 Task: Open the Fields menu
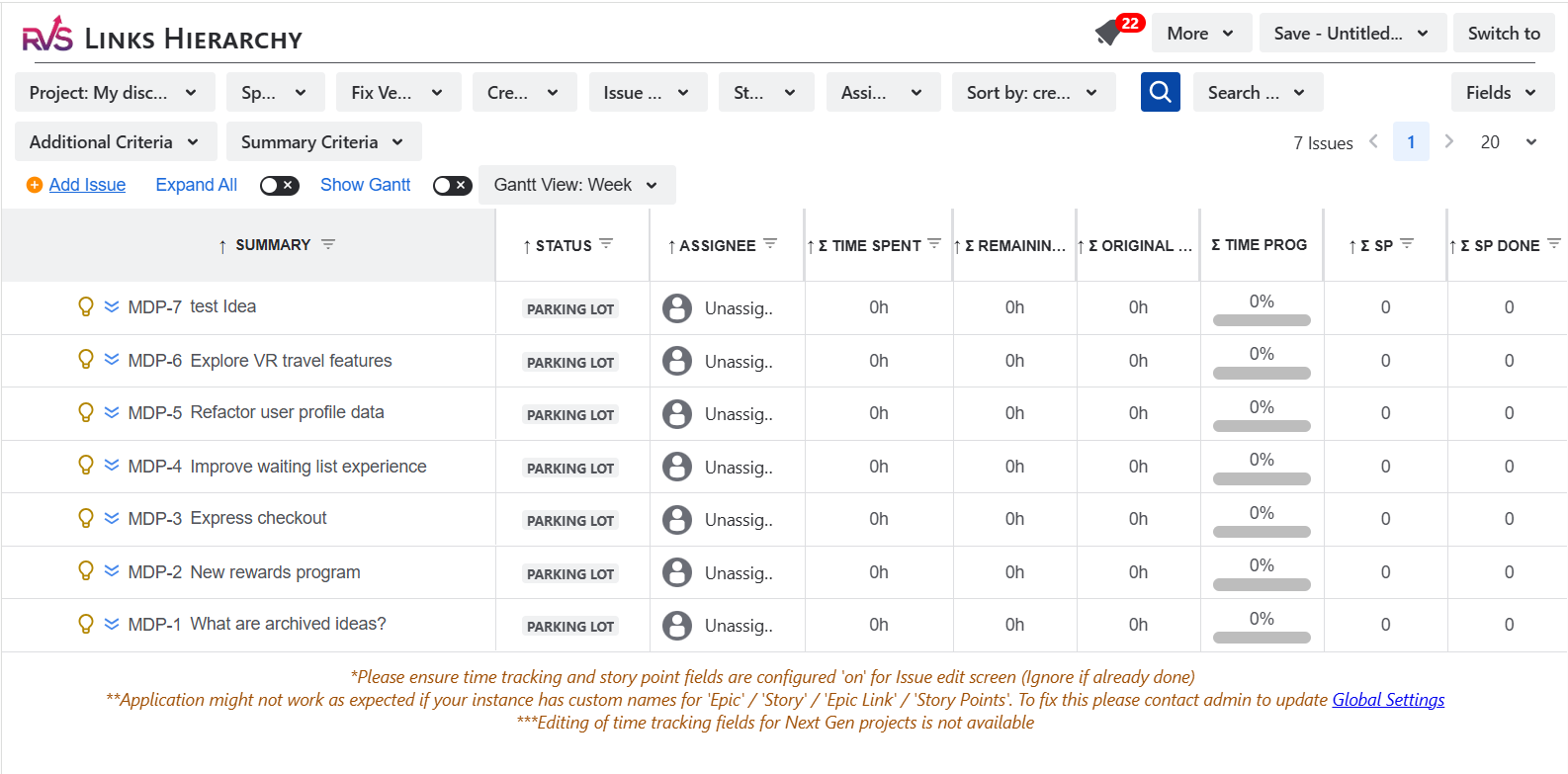pos(1503,92)
